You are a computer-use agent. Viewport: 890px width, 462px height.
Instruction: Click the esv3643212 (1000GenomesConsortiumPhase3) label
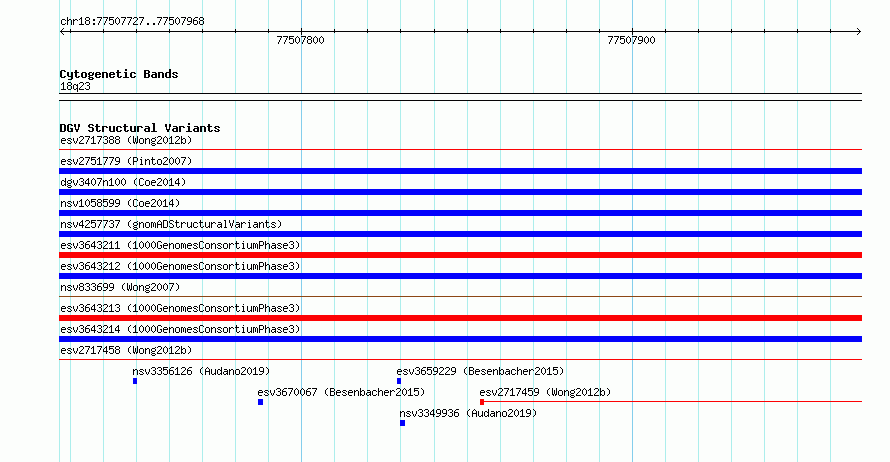pyautogui.click(x=180, y=266)
